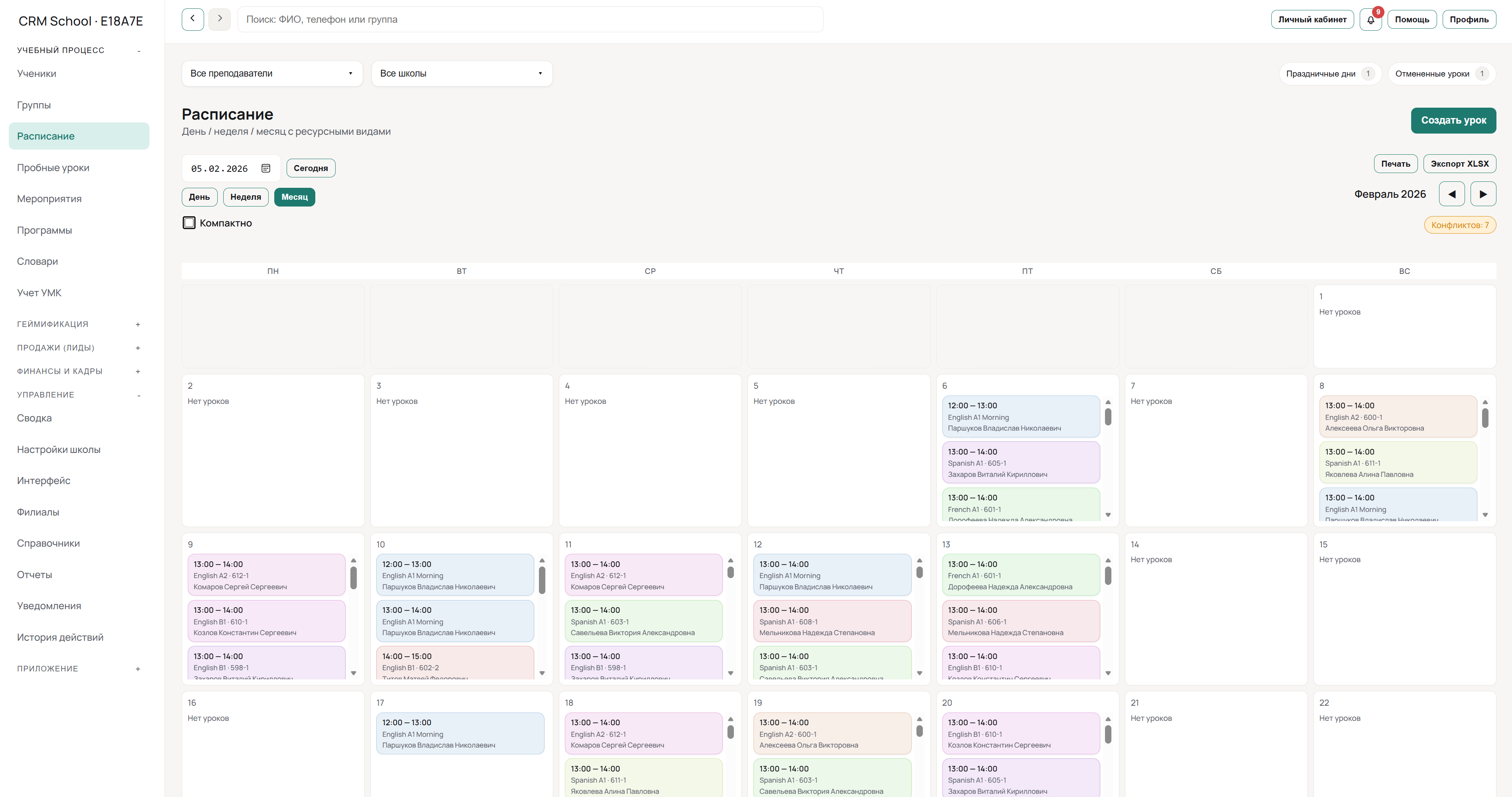Open the Все преподаватели dropdown

pos(272,73)
